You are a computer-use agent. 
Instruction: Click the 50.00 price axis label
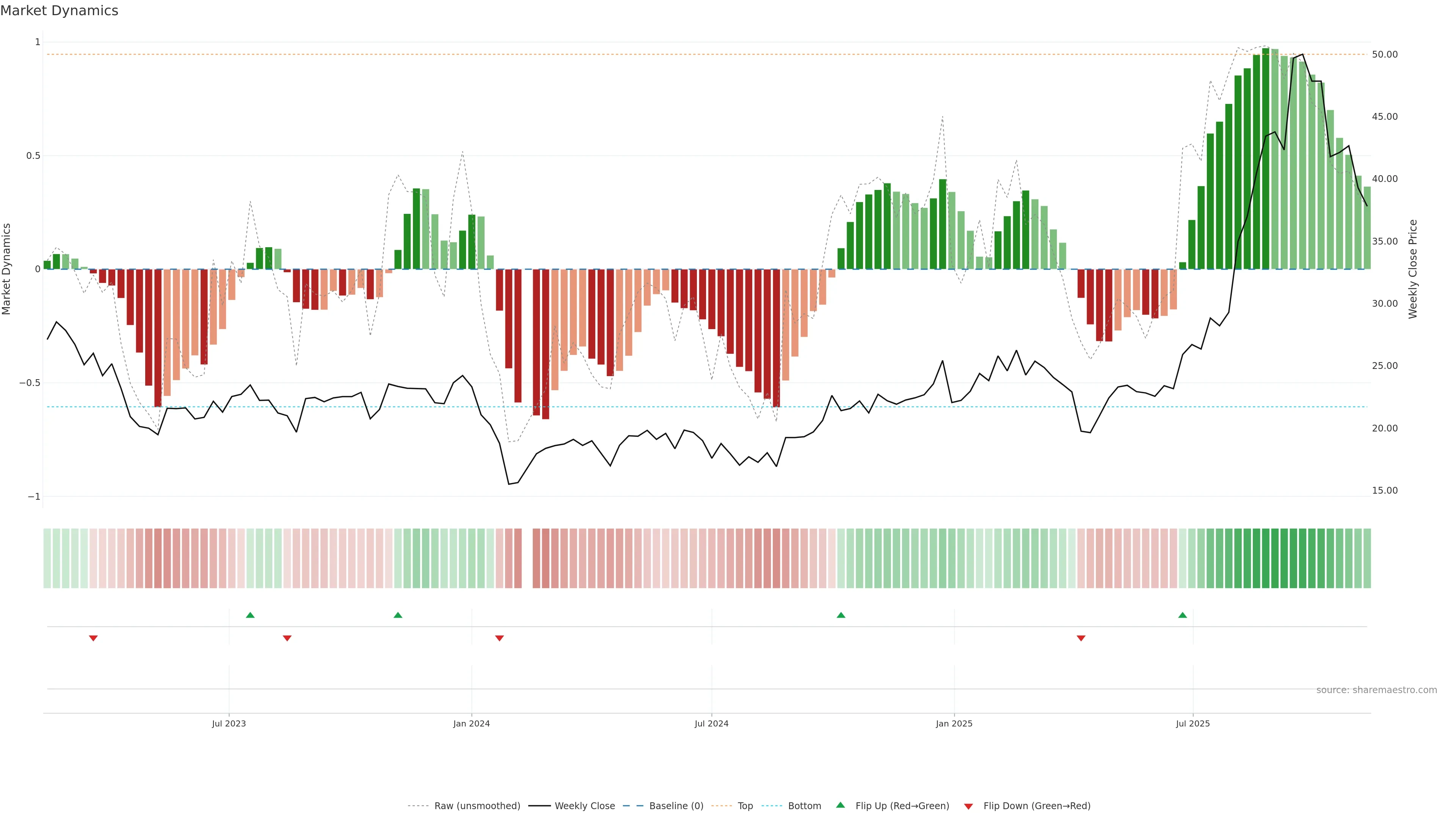pyautogui.click(x=1385, y=54)
